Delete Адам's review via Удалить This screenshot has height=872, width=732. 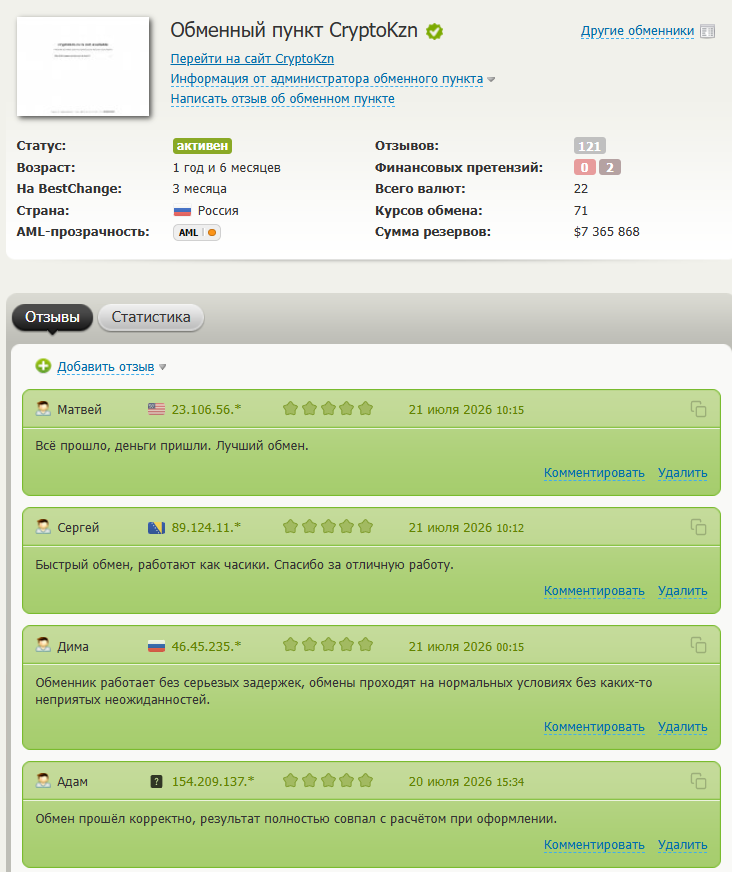pyautogui.click(x=682, y=845)
